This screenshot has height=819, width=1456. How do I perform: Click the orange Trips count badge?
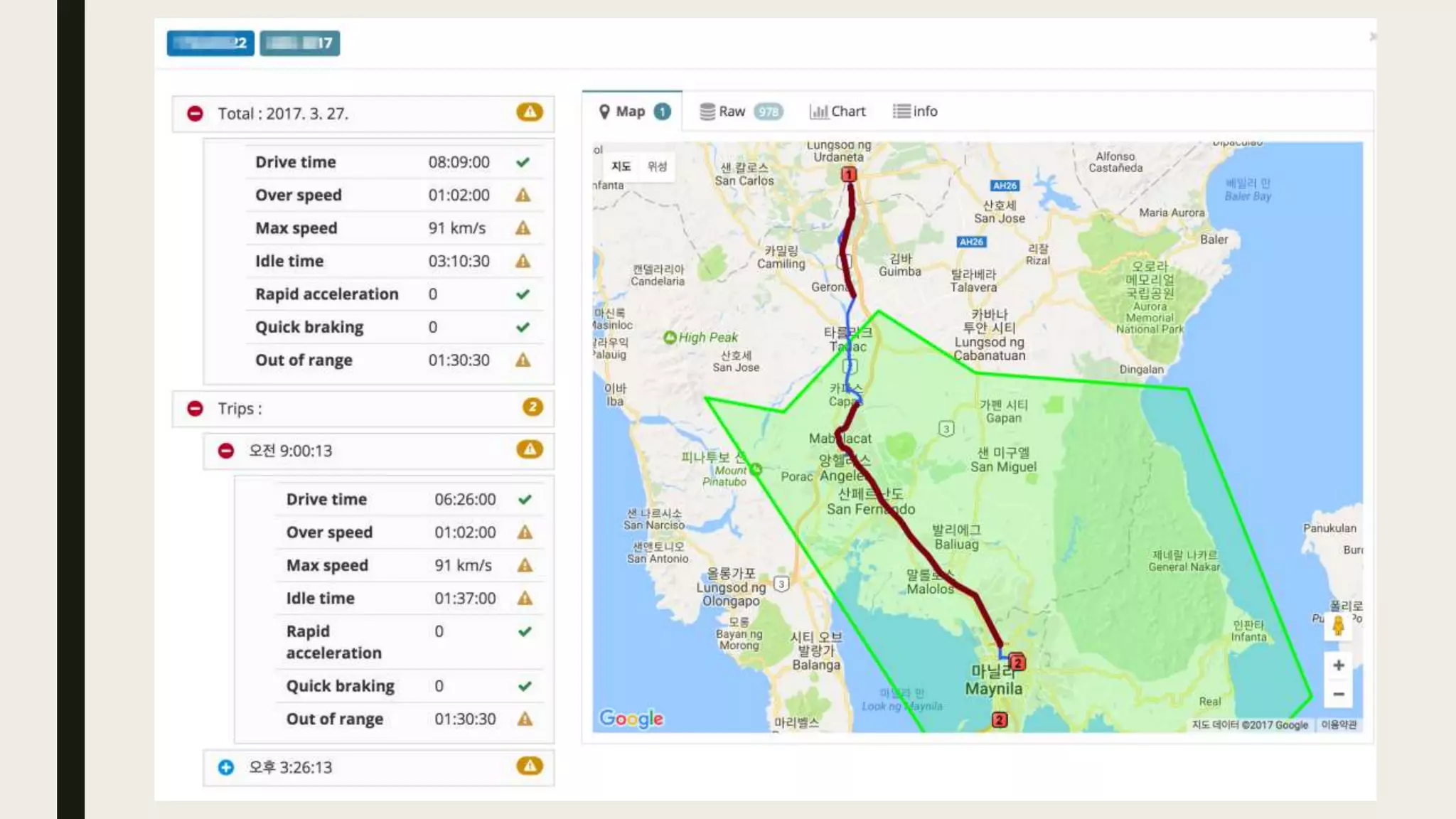tap(532, 407)
